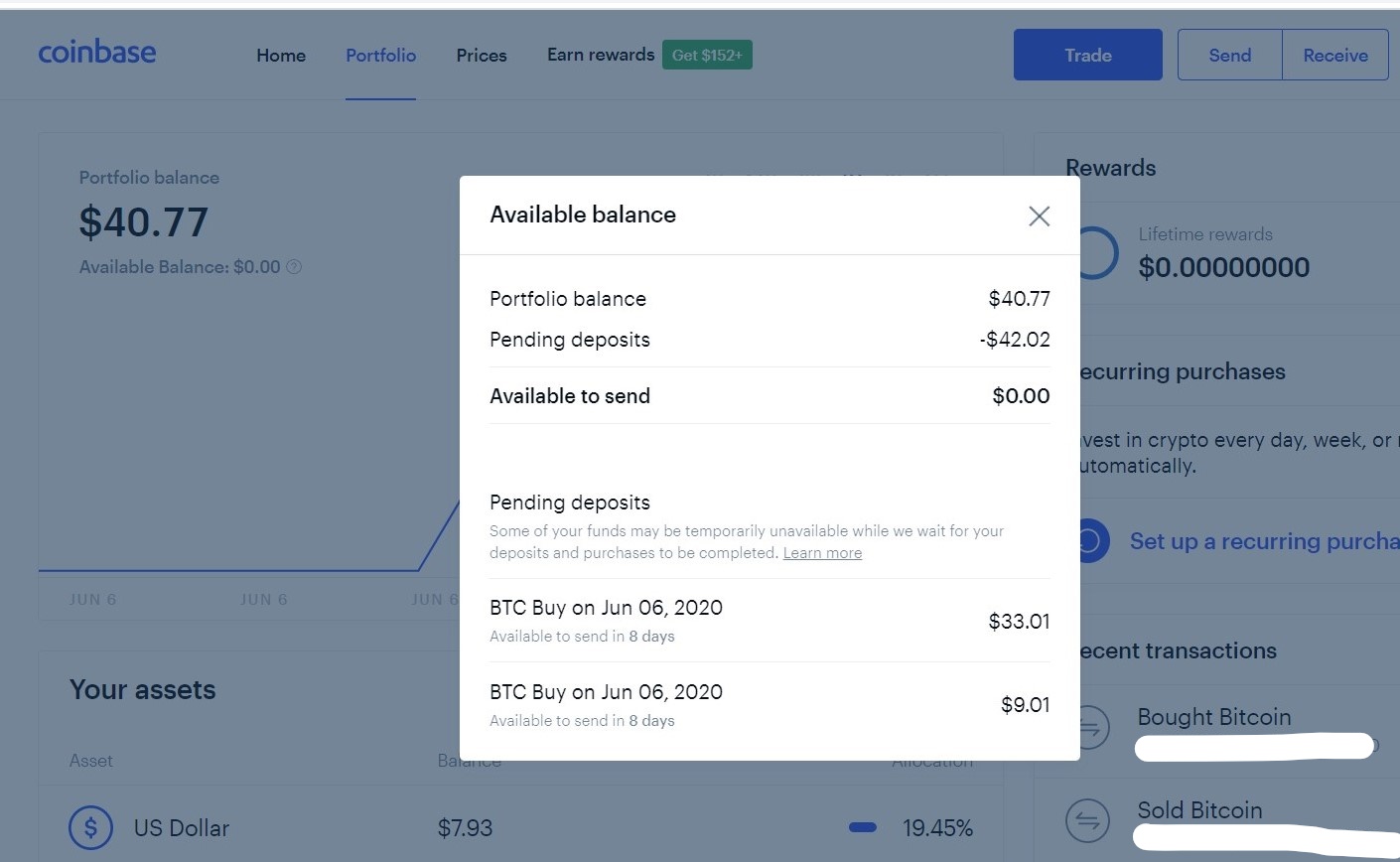The width and height of the screenshot is (1400, 862).
Task: Click the Available to send $0.00 value
Action: (1021, 396)
